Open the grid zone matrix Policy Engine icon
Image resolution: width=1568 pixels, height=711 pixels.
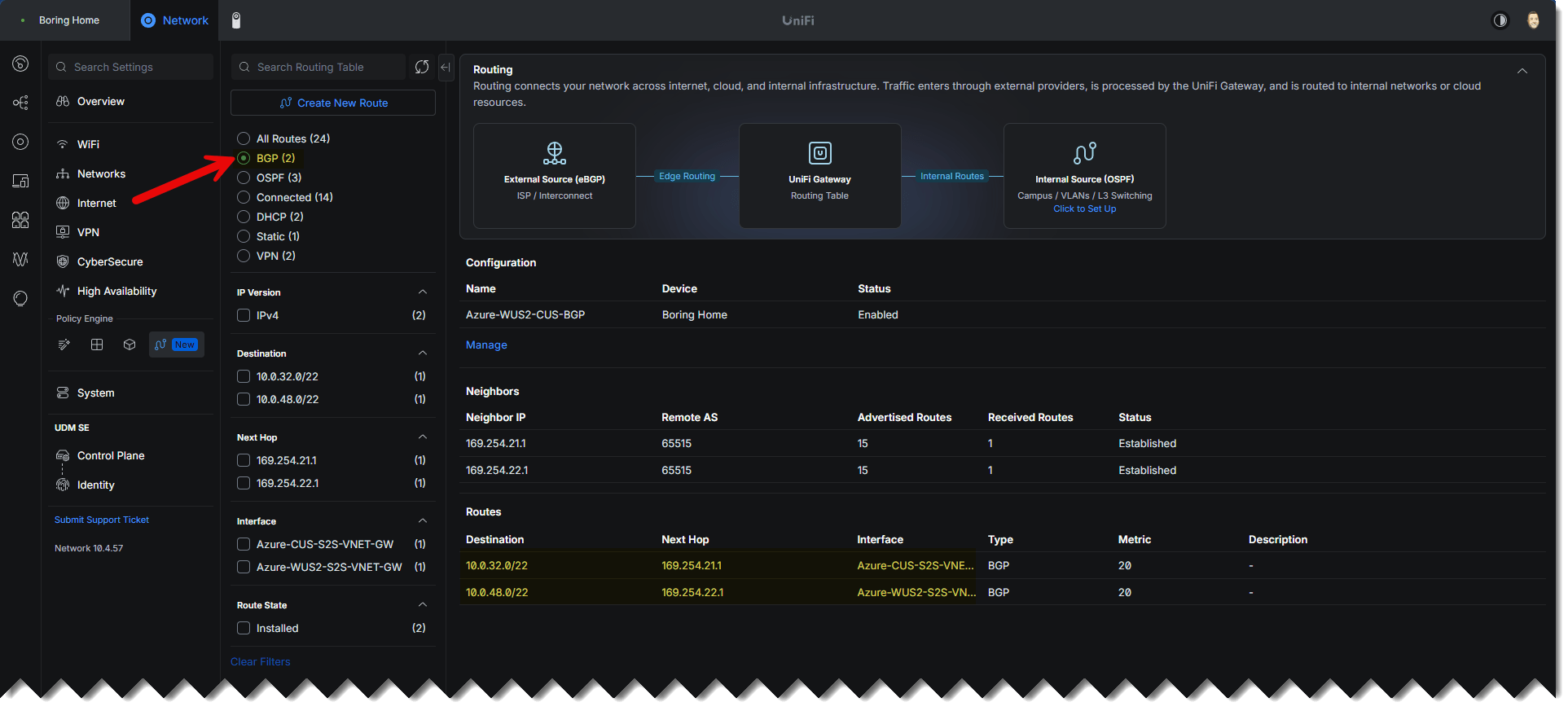pyautogui.click(x=97, y=345)
